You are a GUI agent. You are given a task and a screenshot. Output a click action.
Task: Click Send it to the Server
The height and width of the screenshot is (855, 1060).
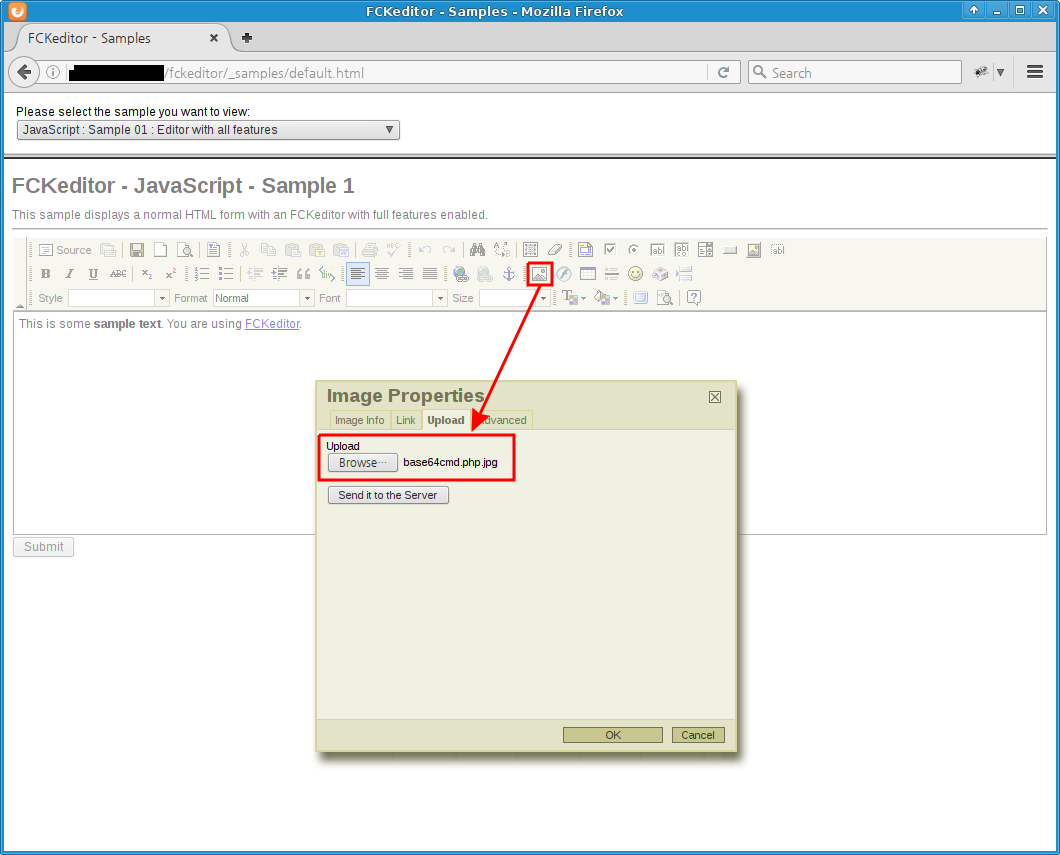388,495
